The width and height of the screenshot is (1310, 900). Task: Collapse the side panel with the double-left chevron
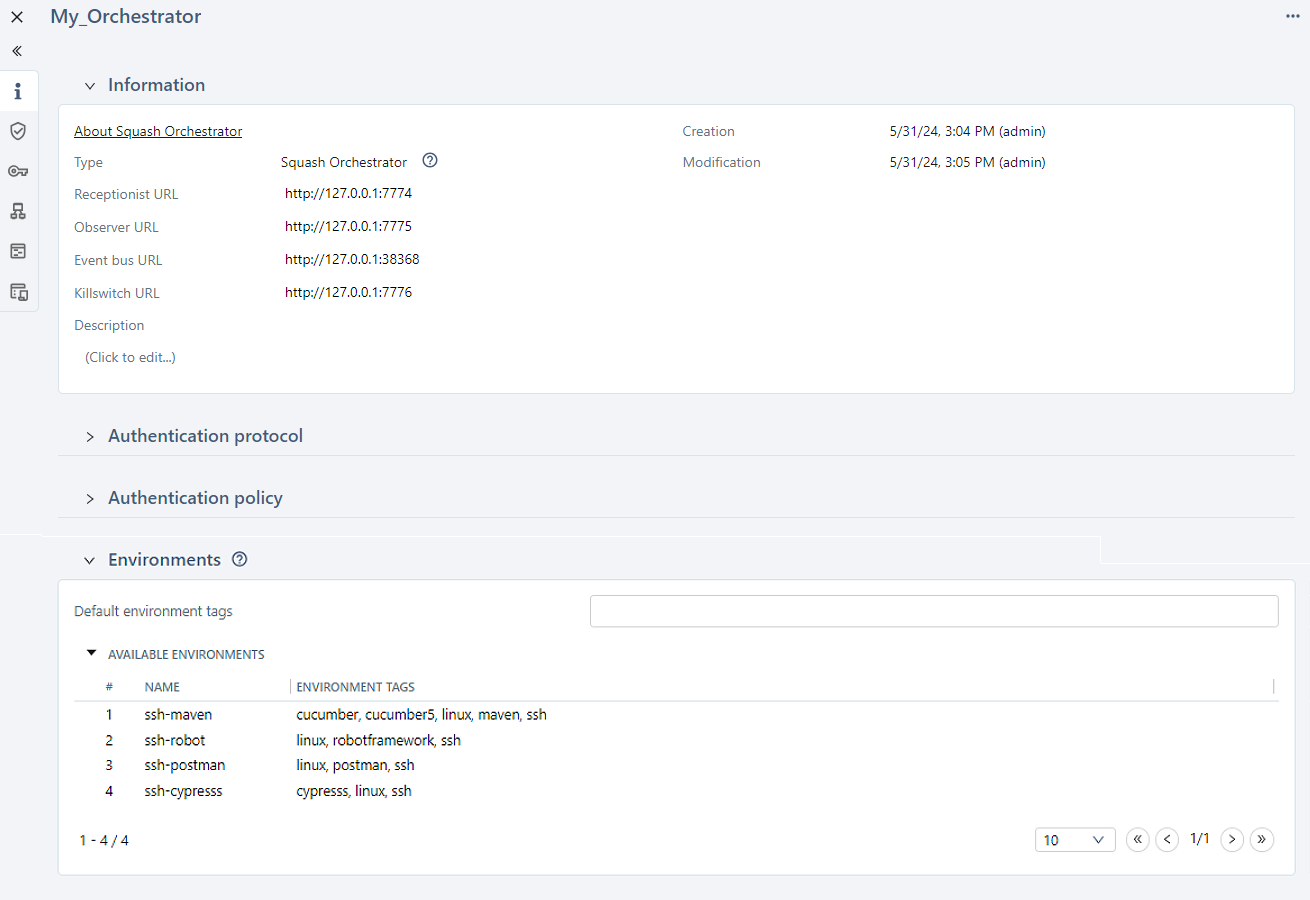16,50
